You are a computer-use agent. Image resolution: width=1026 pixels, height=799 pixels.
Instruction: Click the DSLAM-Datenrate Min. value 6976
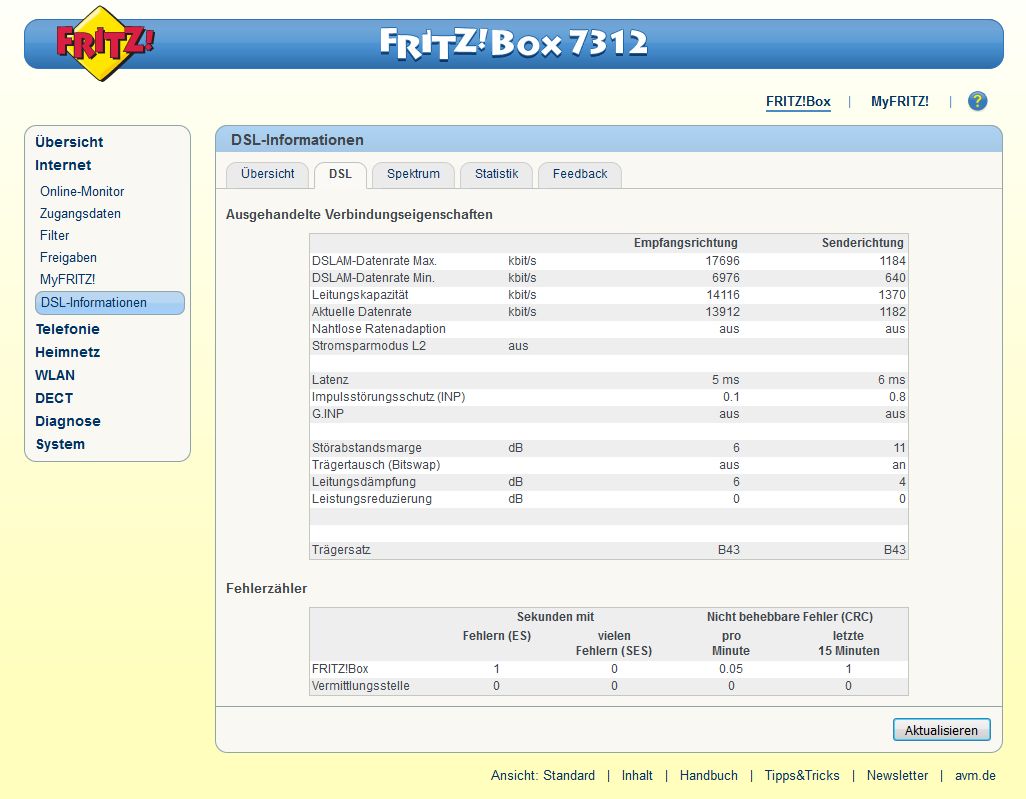[x=726, y=277]
